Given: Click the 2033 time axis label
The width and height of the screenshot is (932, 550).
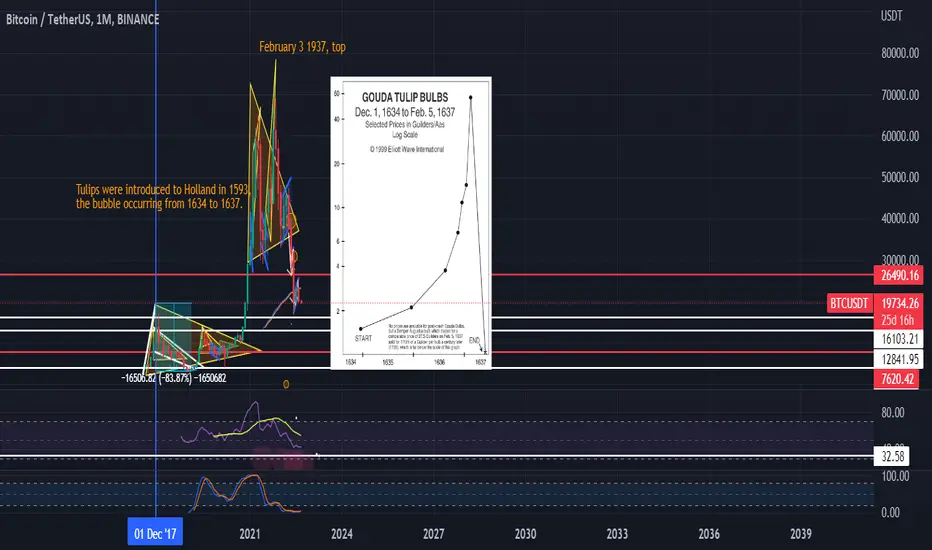Looking at the screenshot, I should coord(617,534).
